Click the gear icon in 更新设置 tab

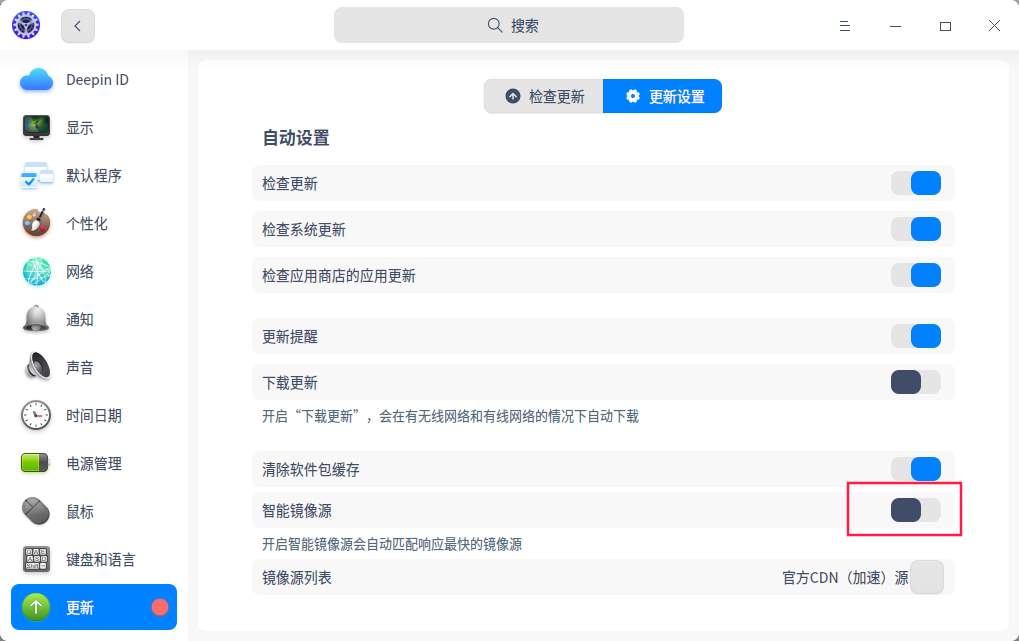point(633,96)
